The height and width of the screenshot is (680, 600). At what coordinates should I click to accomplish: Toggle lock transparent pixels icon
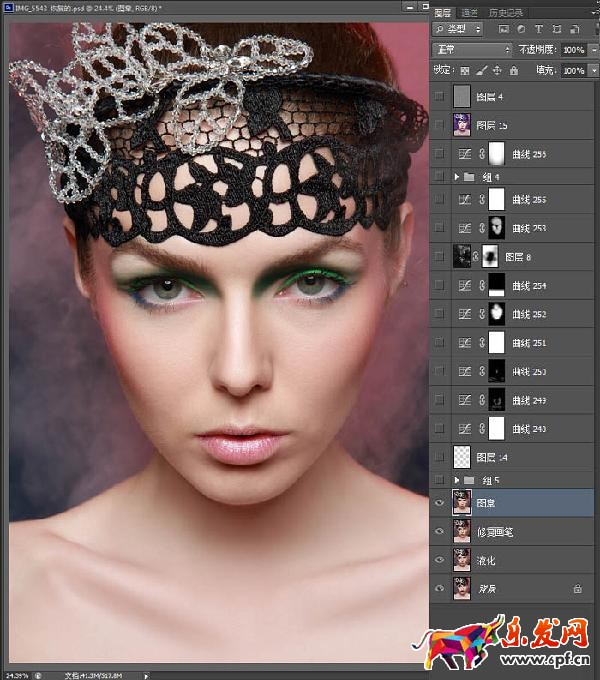pos(464,71)
